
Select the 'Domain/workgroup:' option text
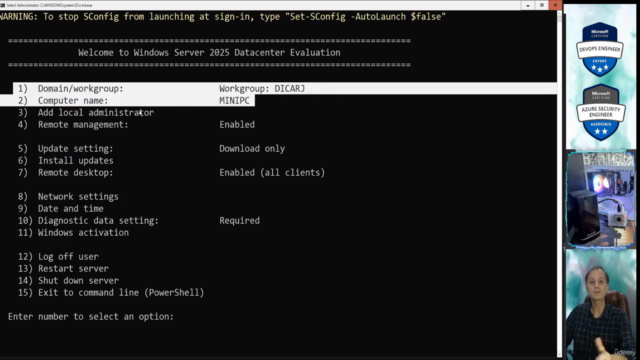[x=80, y=89]
